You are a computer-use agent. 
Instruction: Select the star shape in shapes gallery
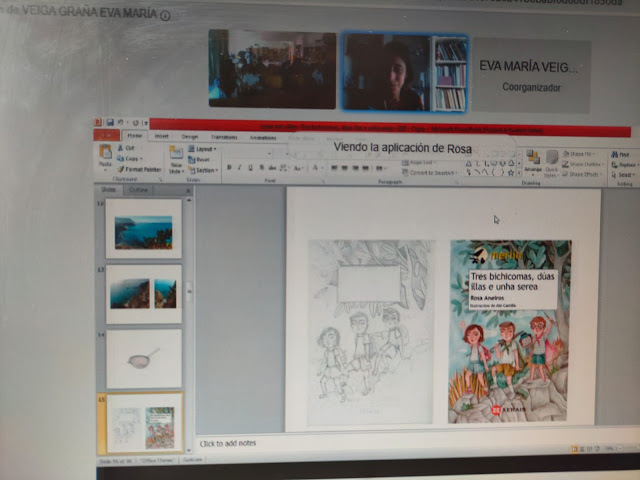tap(511, 173)
